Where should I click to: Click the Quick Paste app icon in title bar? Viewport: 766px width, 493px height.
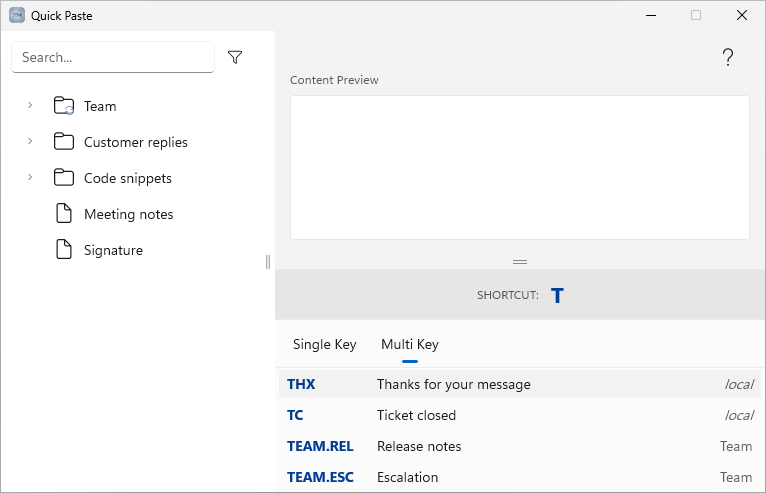[x=17, y=16]
